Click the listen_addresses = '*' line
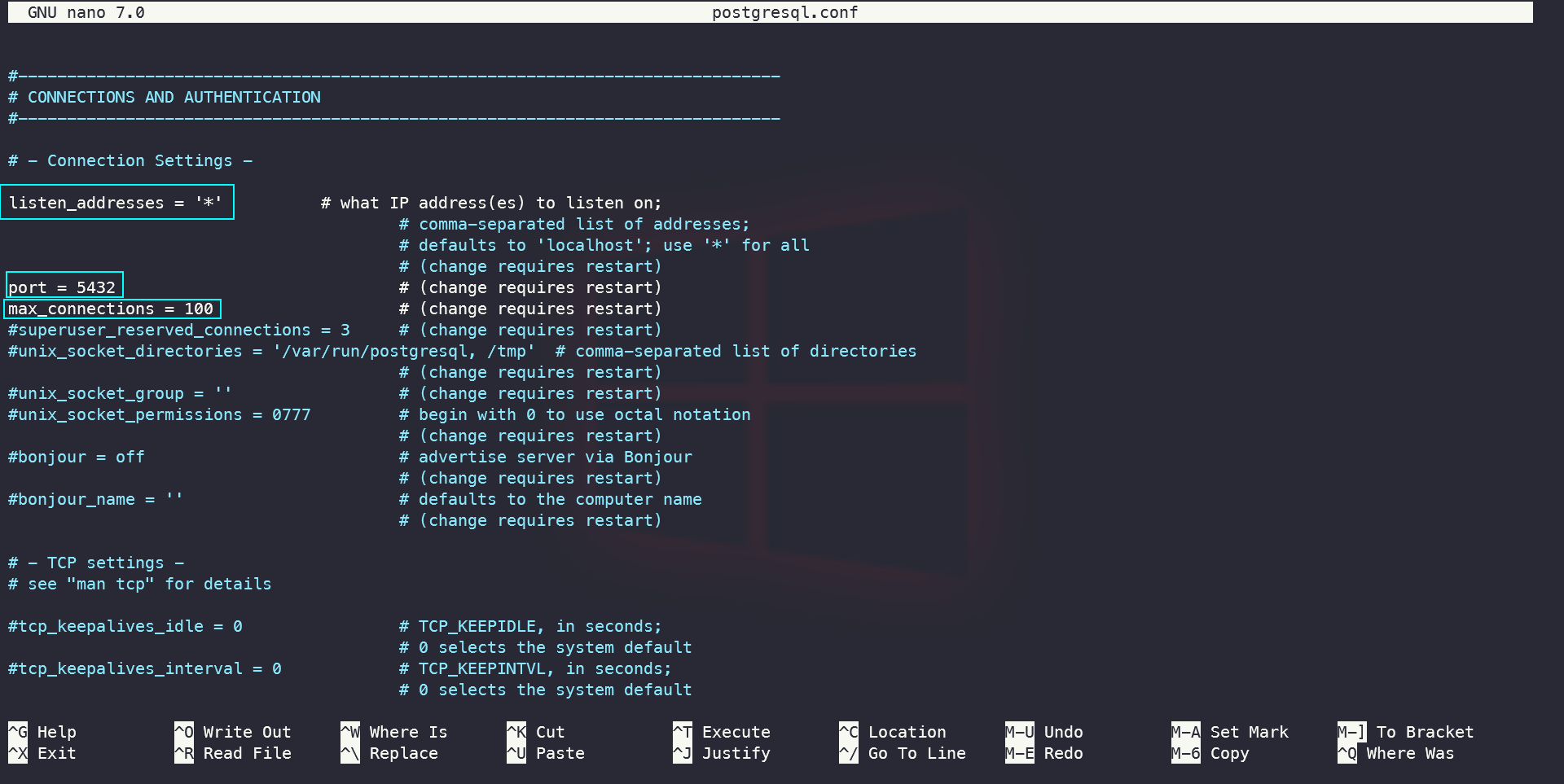Image resolution: width=1564 pixels, height=784 pixels. [x=117, y=202]
